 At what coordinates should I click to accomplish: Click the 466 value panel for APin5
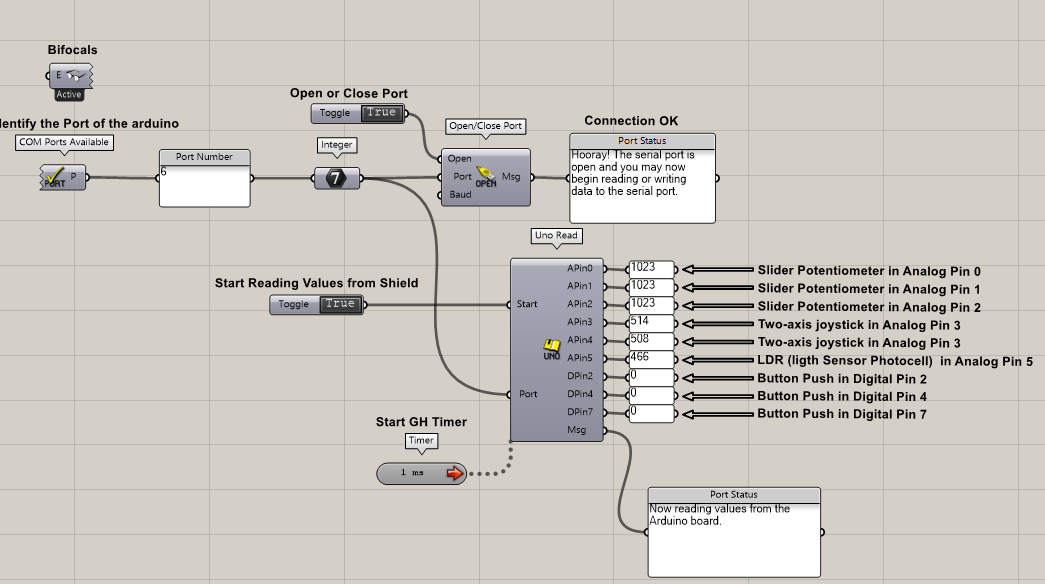pyautogui.click(x=652, y=359)
